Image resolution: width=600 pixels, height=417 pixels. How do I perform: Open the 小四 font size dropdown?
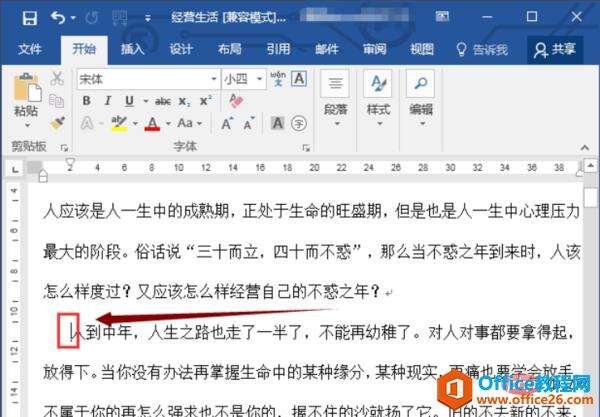259,79
